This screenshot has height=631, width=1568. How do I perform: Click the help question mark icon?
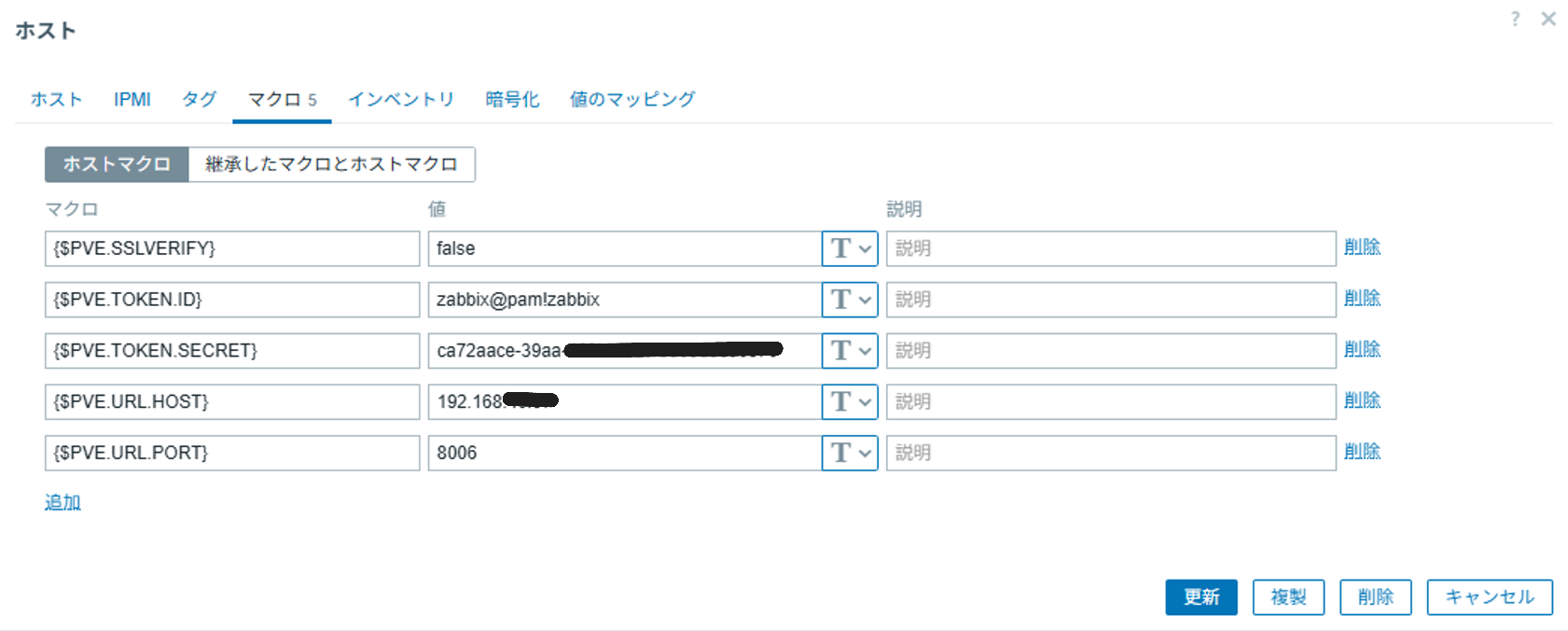click(x=1515, y=19)
